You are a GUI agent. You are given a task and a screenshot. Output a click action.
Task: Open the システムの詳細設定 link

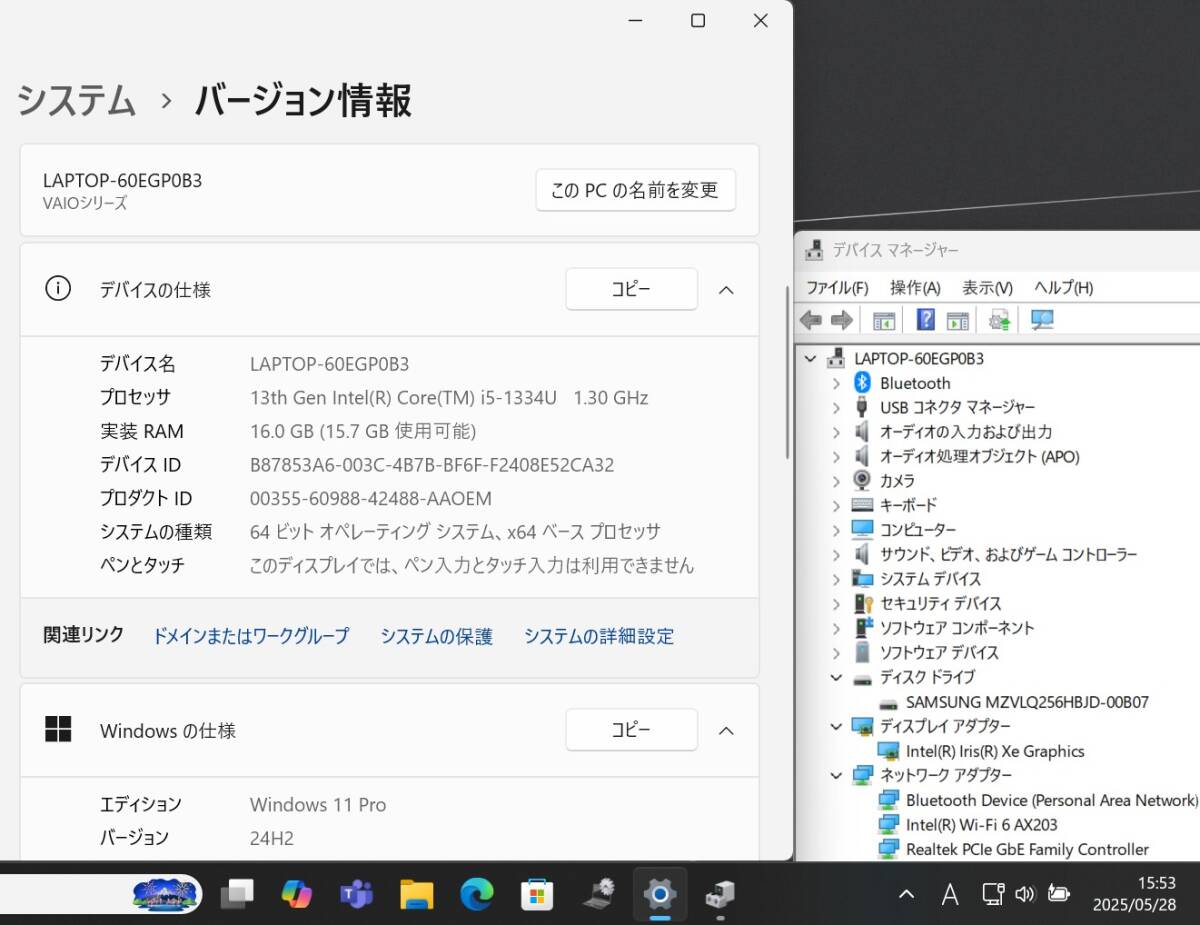[x=598, y=636]
